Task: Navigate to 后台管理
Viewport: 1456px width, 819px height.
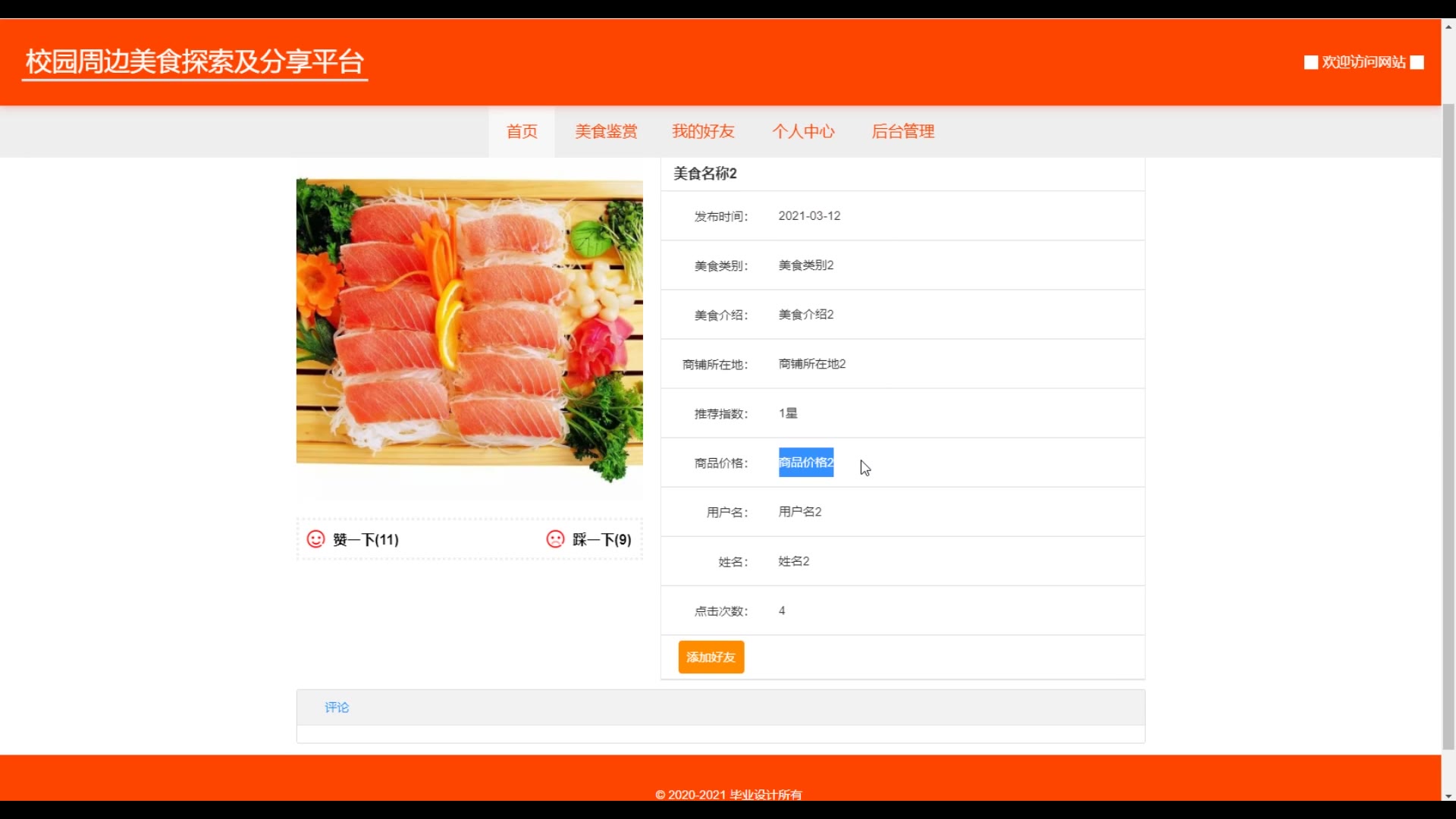Action: click(902, 132)
